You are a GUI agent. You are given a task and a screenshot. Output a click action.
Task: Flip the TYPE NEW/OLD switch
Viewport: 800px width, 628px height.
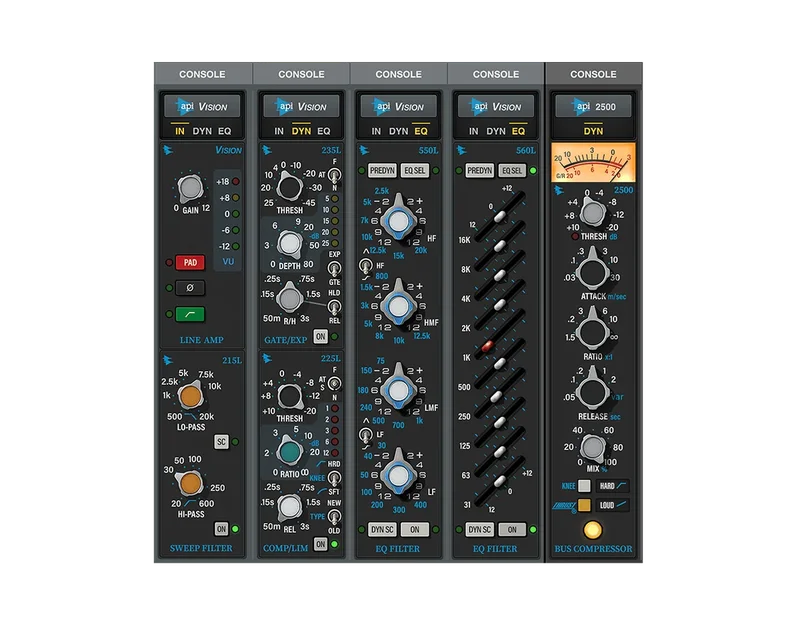point(334,517)
